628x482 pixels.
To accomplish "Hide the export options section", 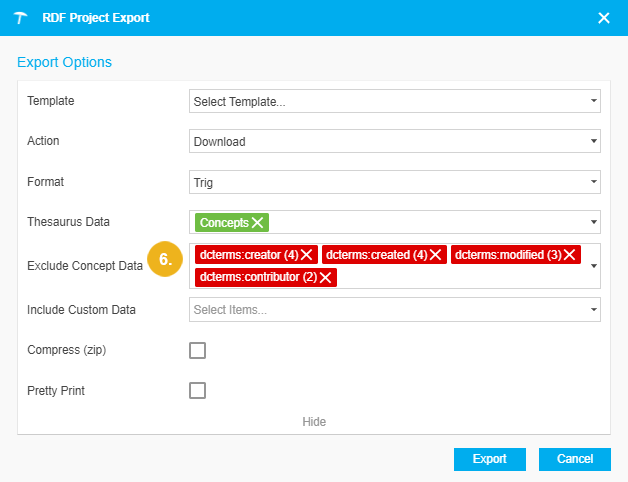I will click(x=314, y=422).
